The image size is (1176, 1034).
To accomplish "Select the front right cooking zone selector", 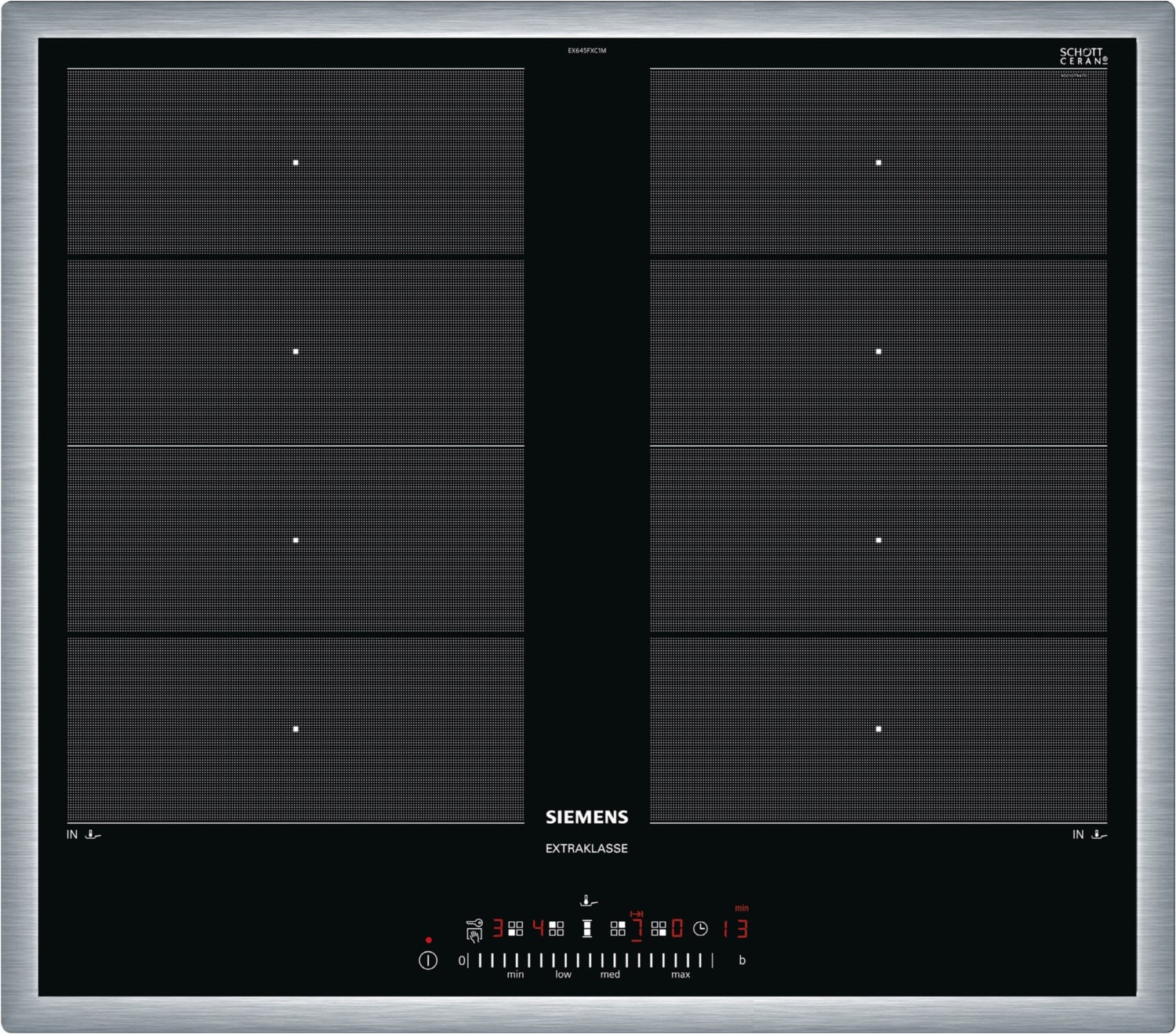I will 659,929.
